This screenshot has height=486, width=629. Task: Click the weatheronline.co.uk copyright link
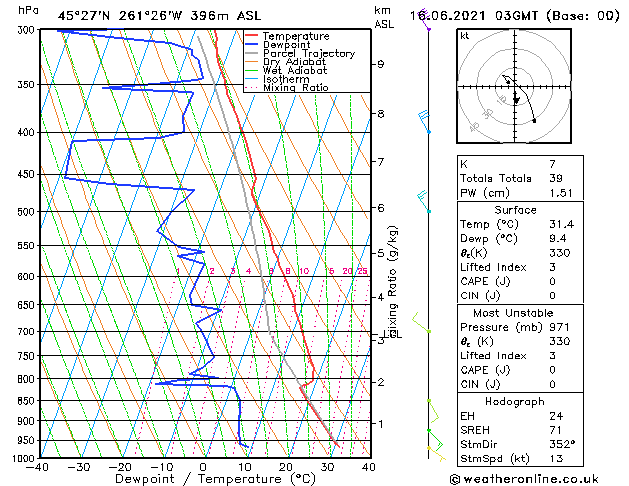coord(524,479)
